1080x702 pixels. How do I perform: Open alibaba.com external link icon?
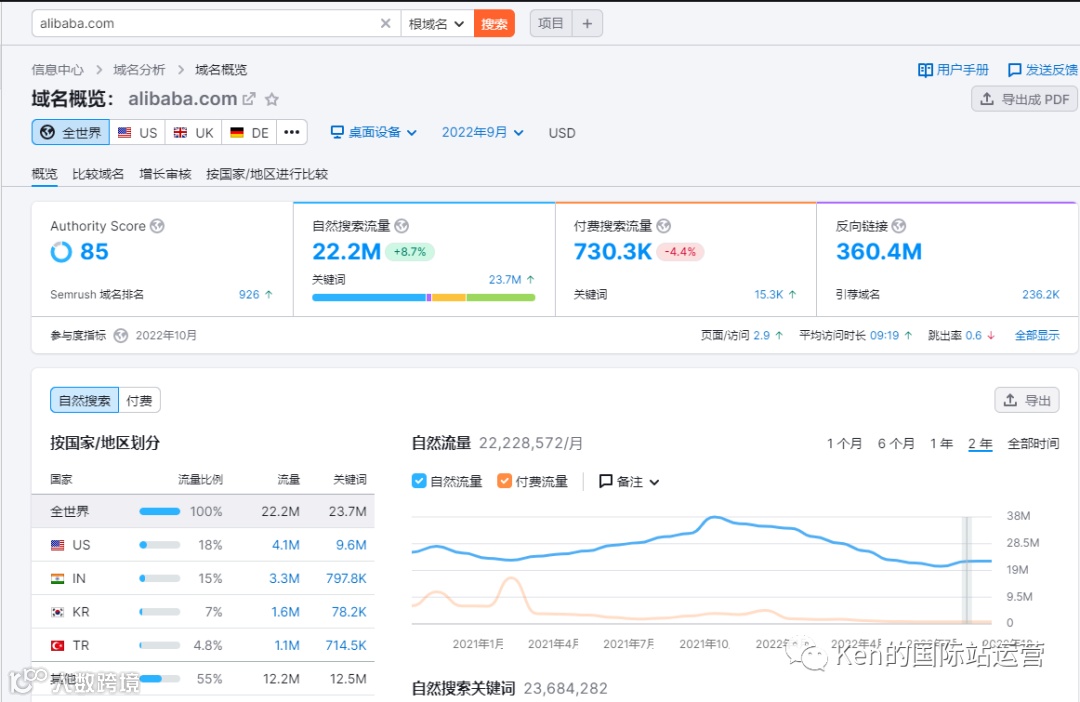(x=249, y=99)
